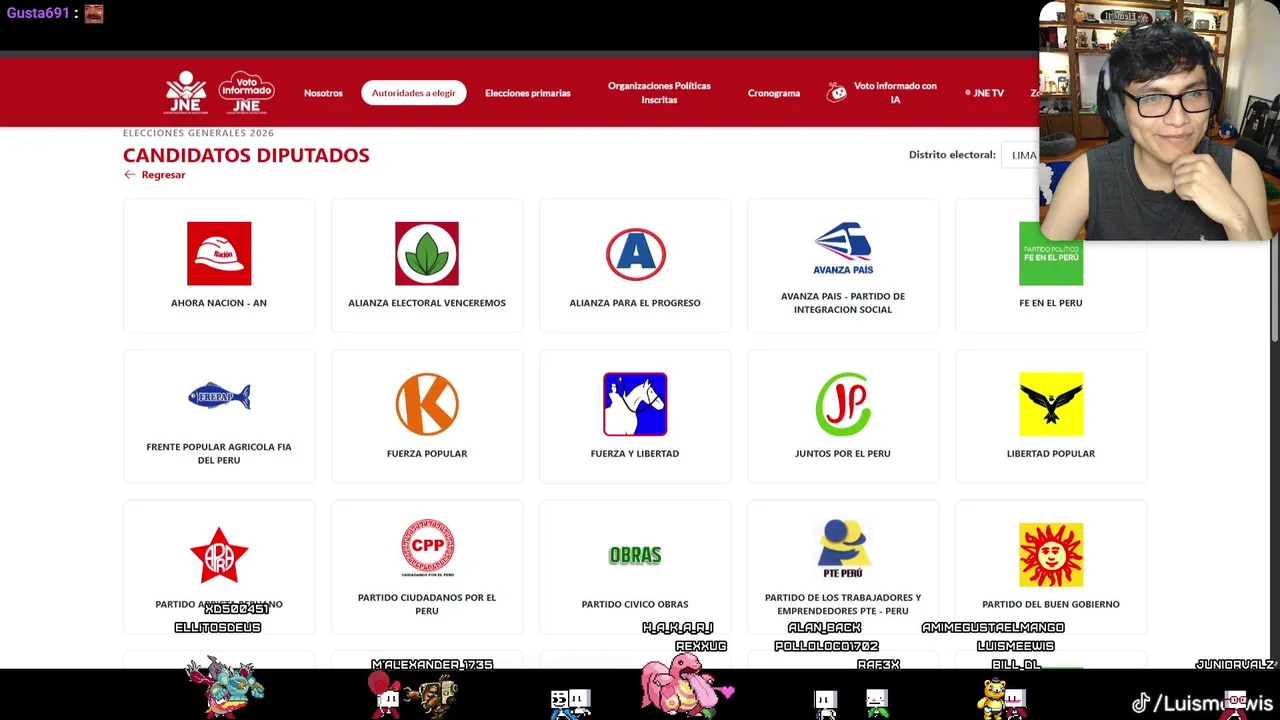
Task: Click the JNE logo in header
Action: click(186, 92)
